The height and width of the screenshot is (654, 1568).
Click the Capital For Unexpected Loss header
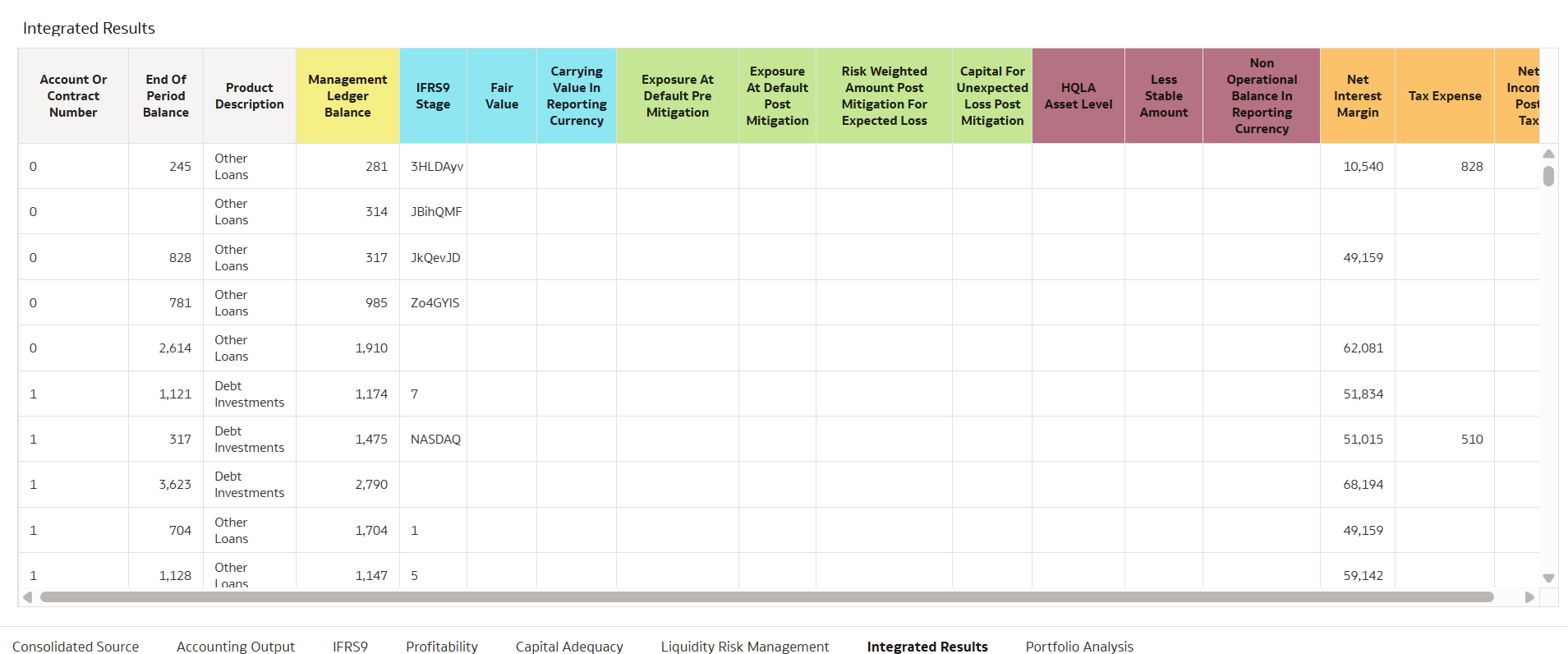992,96
